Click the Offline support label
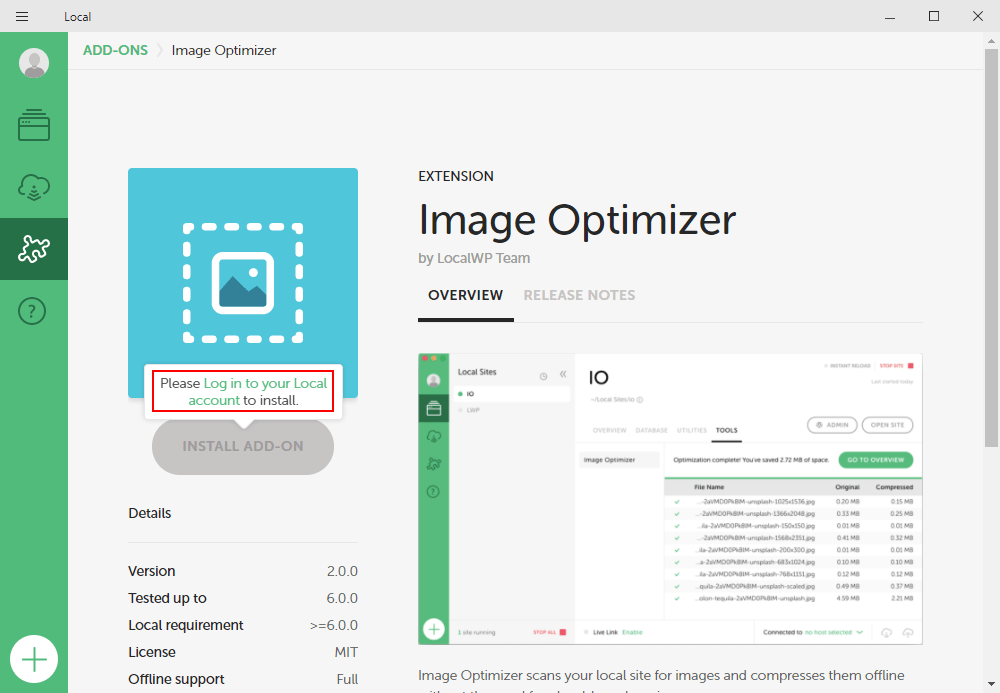1000x693 pixels. pos(177,680)
